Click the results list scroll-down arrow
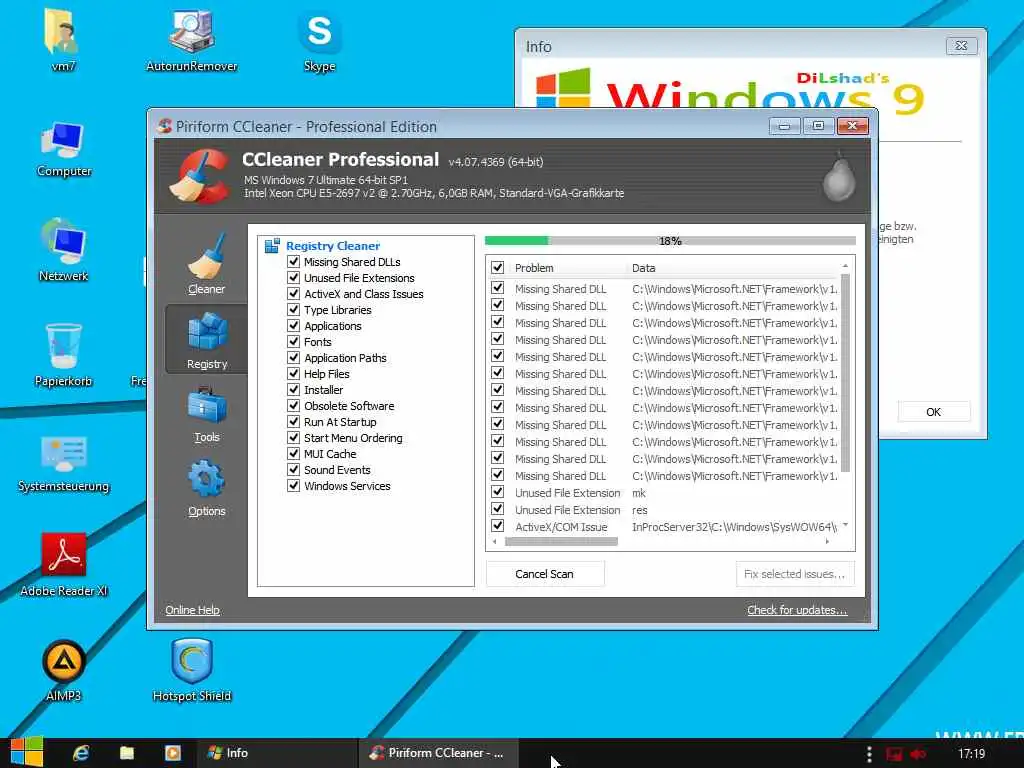 point(845,525)
